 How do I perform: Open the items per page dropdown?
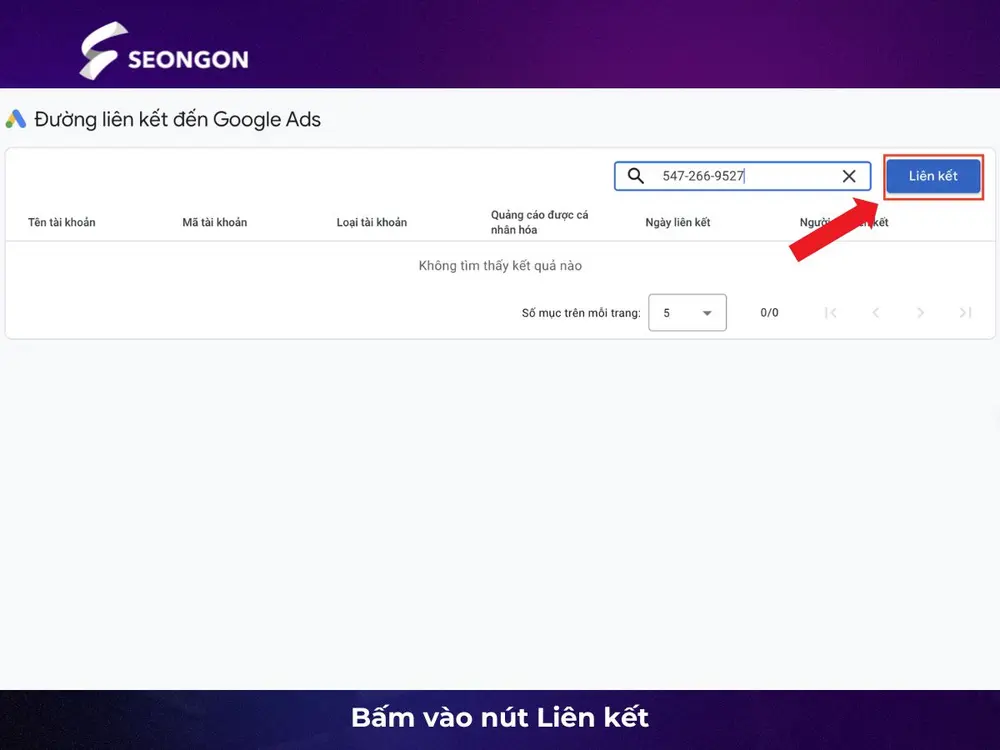[688, 312]
